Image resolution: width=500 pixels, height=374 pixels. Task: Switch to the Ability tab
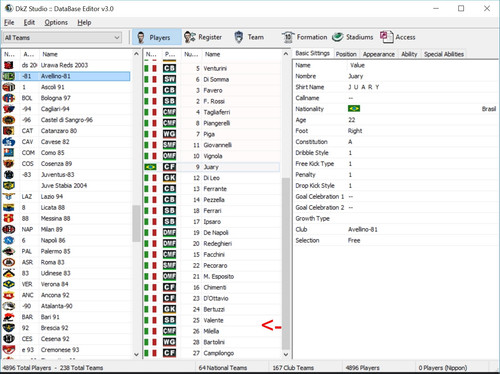coord(409,54)
